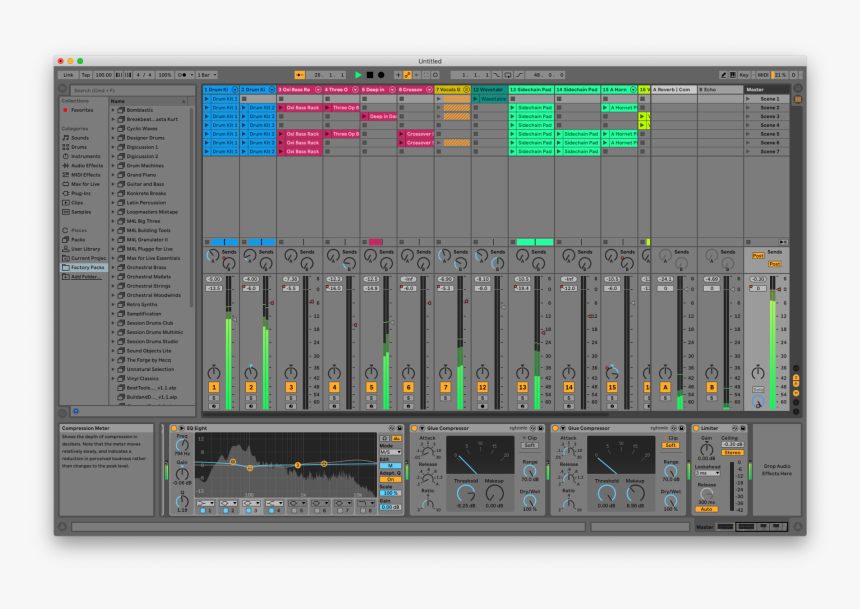Toggle Soft clip on first Glue Compressor
Screen dimensions: 860x609
point(529,446)
